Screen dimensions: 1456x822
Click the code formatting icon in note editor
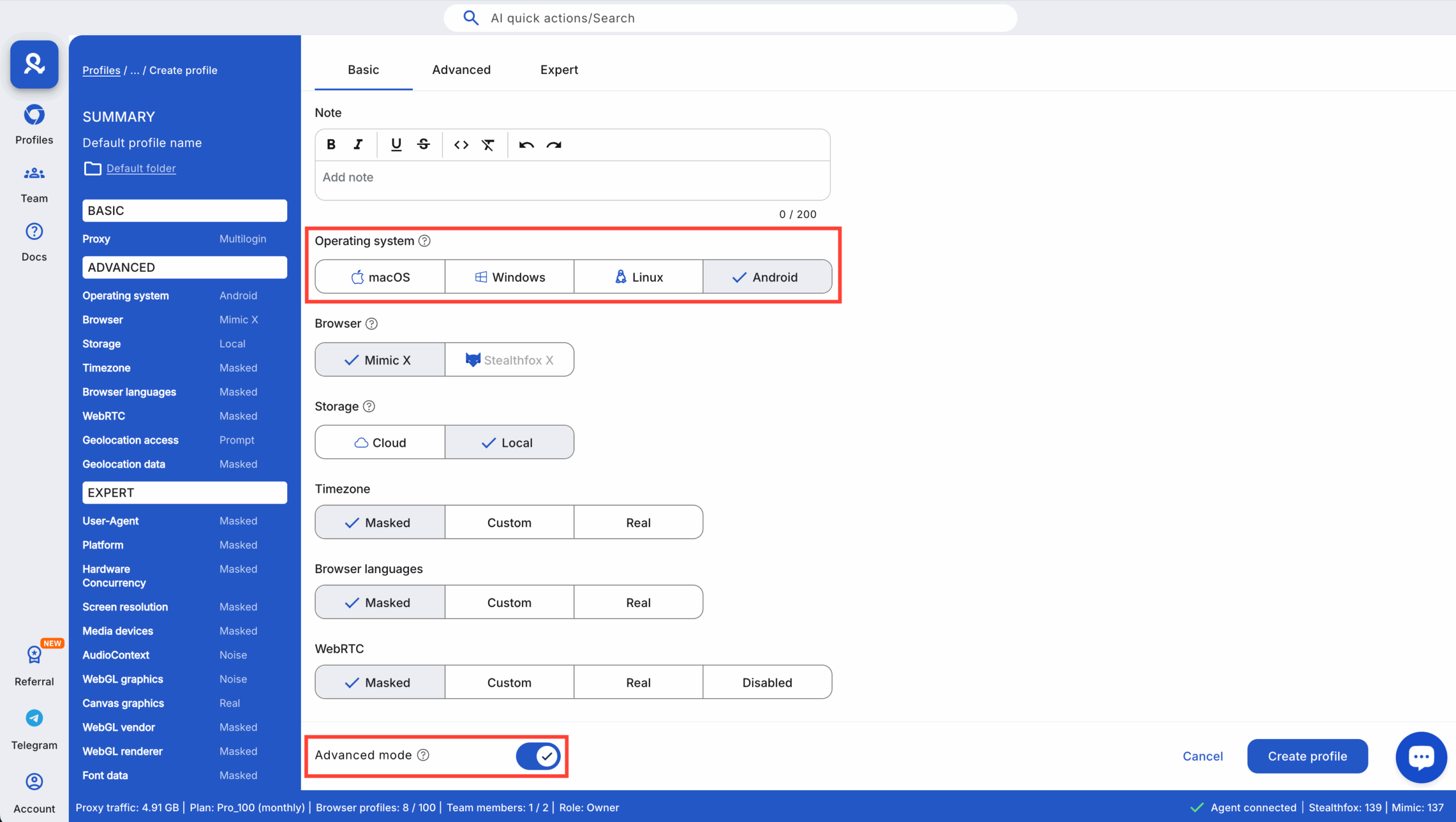tap(461, 144)
